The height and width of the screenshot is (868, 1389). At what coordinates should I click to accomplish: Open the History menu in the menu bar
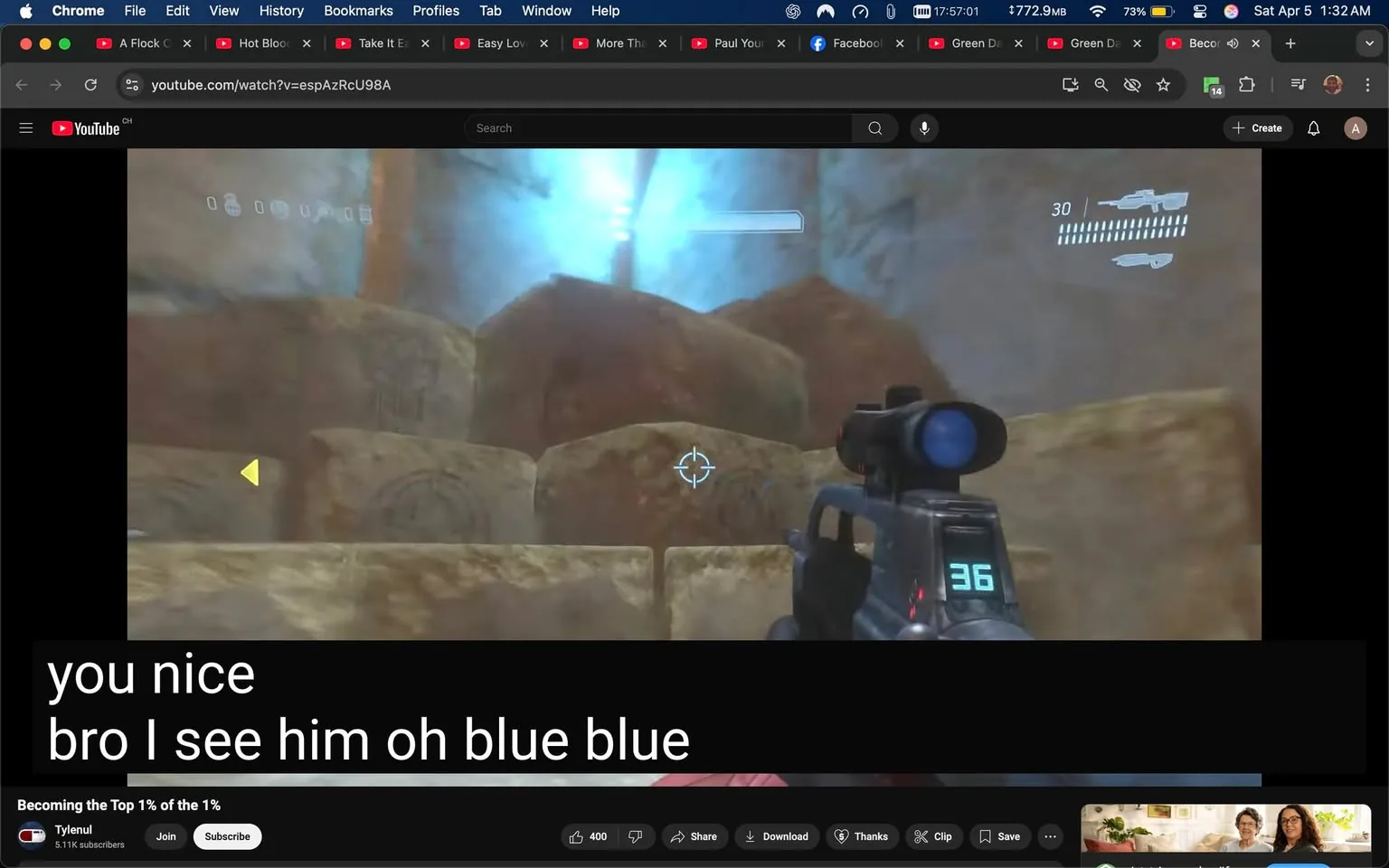(x=281, y=11)
